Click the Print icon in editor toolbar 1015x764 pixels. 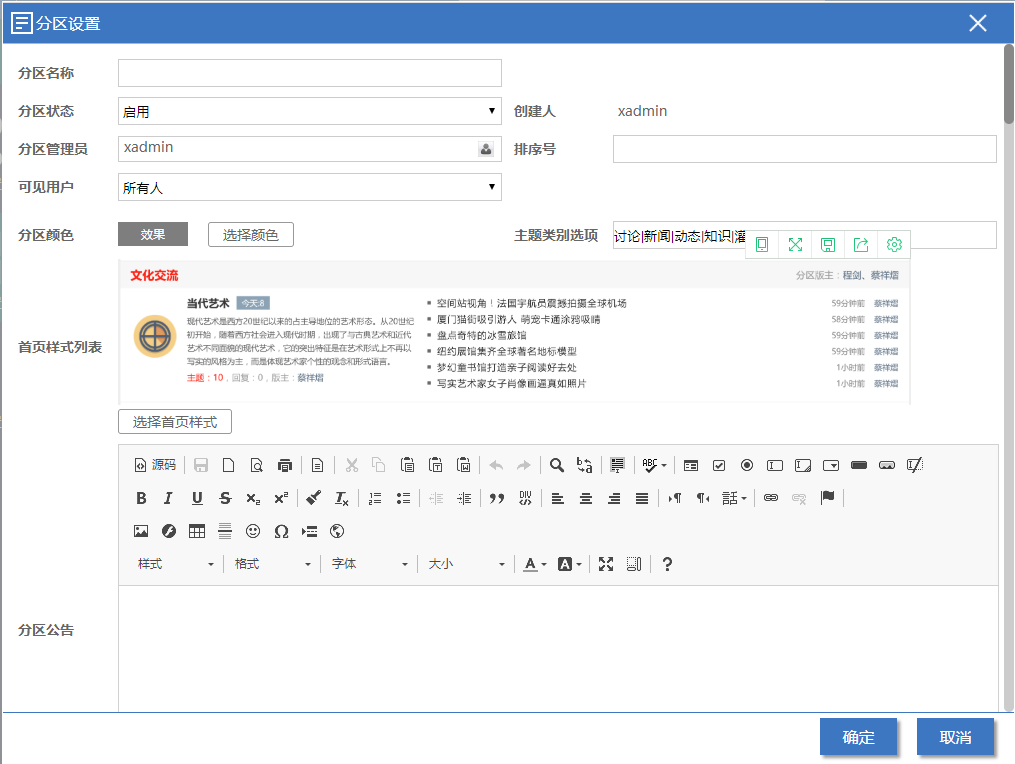click(x=284, y=465)
